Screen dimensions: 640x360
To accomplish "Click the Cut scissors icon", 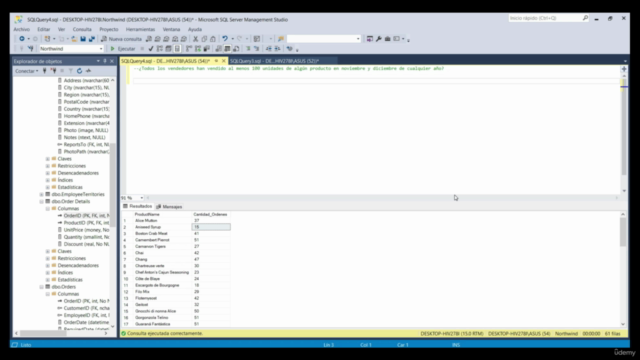I will (x=196, y=39).
